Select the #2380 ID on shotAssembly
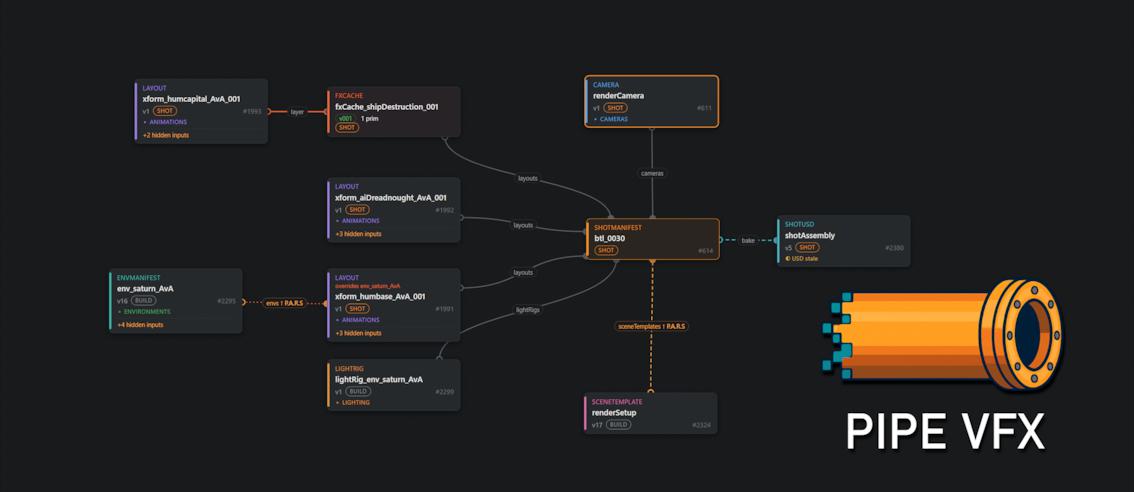The width and height of the screenshot is (1134, 492). pos(894,247)
